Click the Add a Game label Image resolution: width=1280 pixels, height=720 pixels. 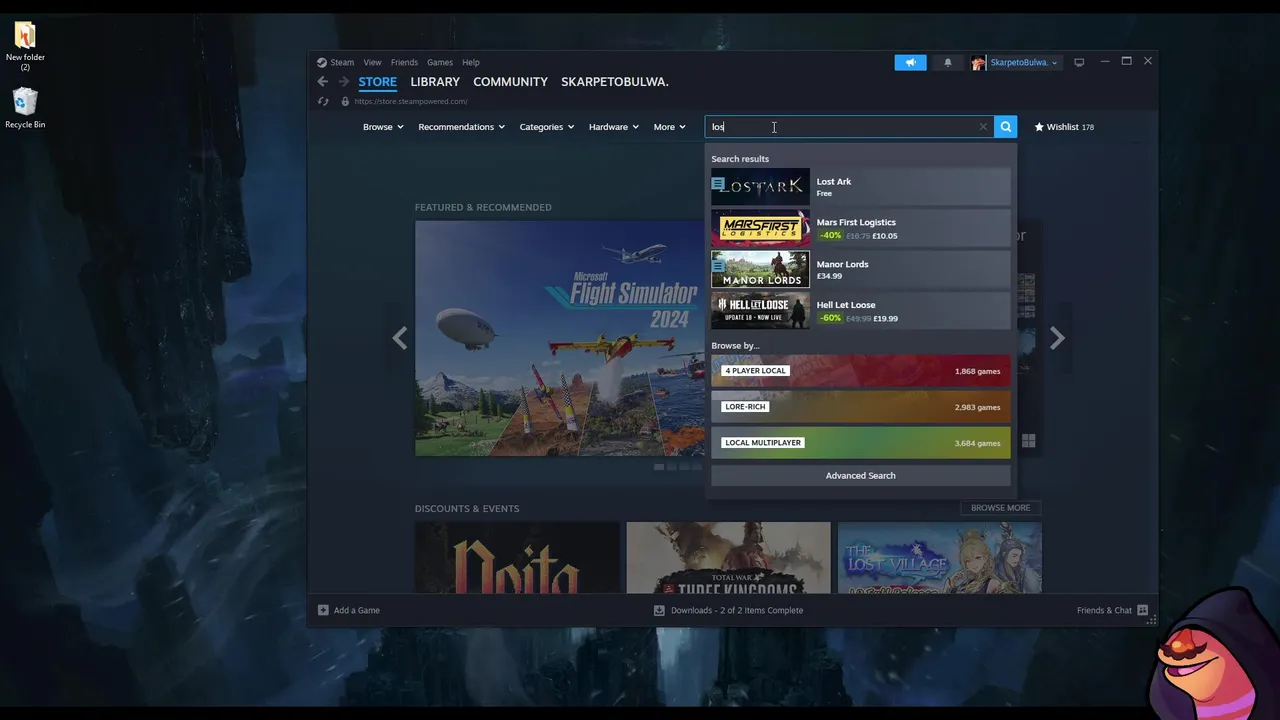(x=357, y=610)
